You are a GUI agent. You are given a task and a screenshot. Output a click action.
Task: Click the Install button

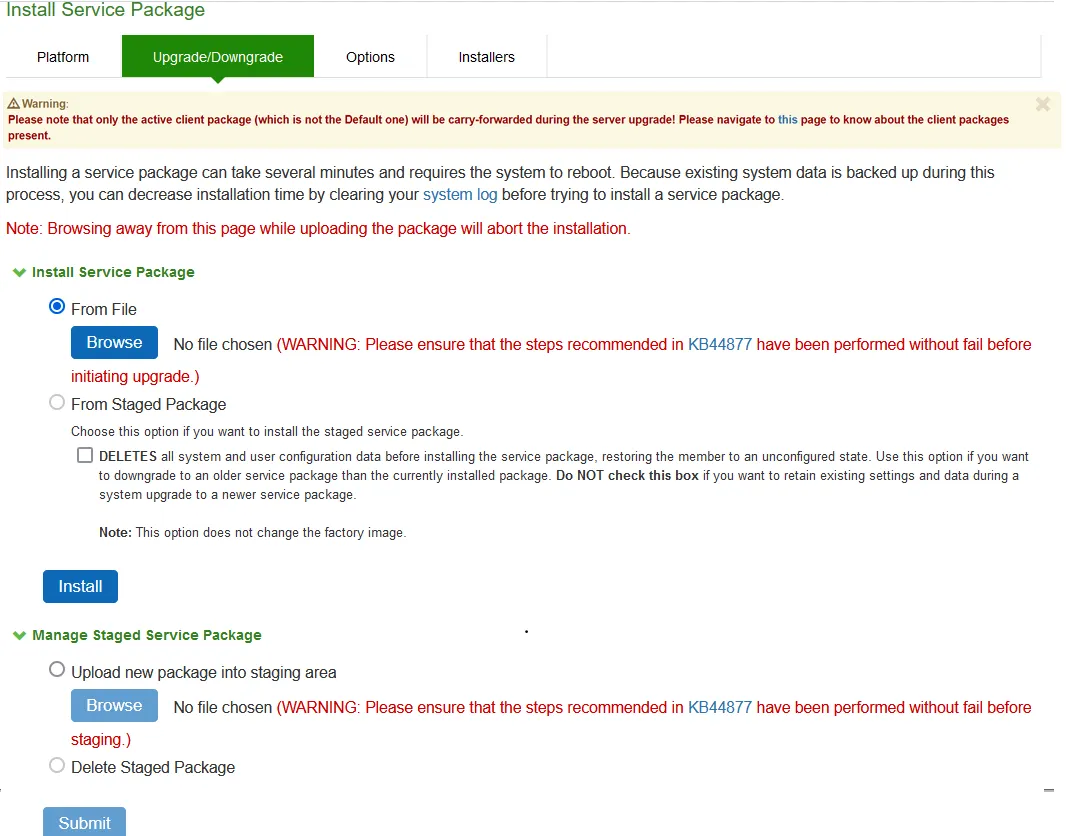coord(80,587)
